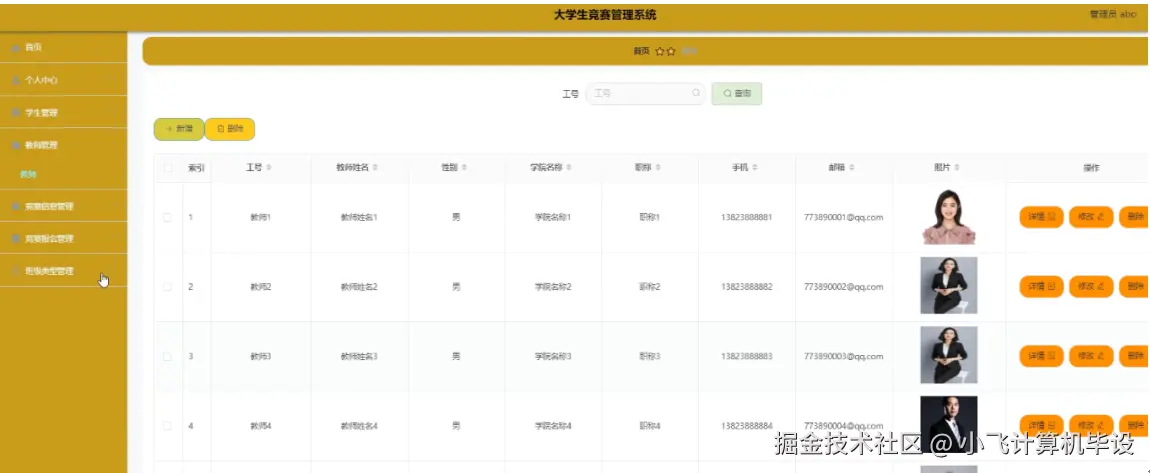The image size is (1150, 473).
Task: Click the magnifier icon inside the 工号 search field
Action: point(695,93)
